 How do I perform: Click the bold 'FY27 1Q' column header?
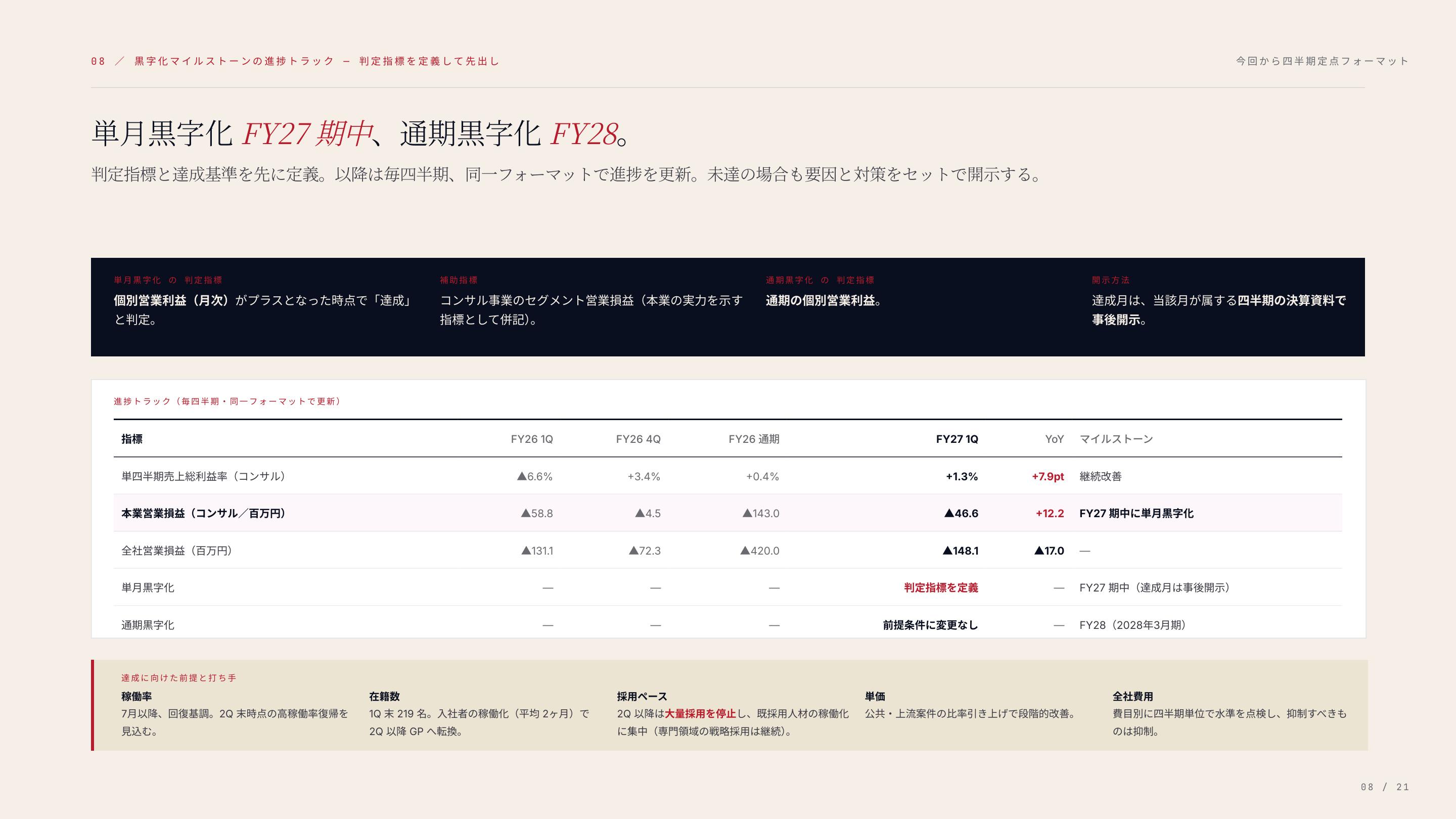coord(957,439)
